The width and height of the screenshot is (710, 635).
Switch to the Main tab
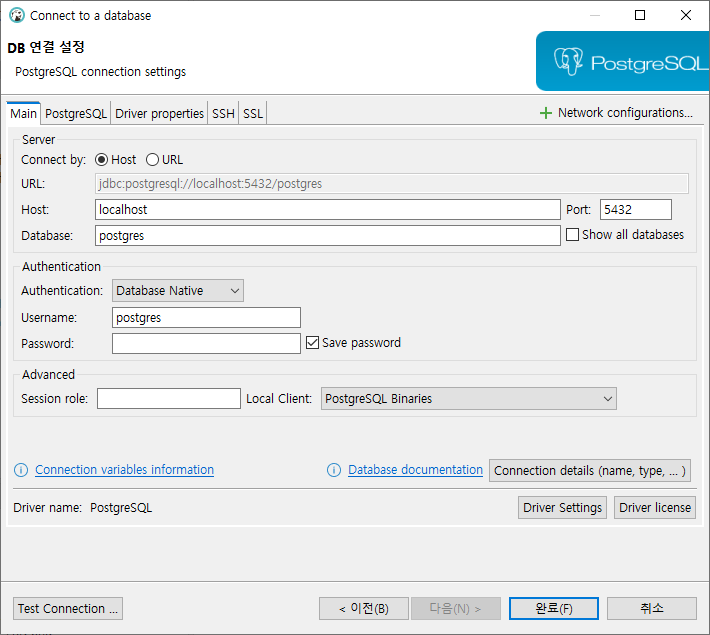pyautogui.click(x=24, y=113)
